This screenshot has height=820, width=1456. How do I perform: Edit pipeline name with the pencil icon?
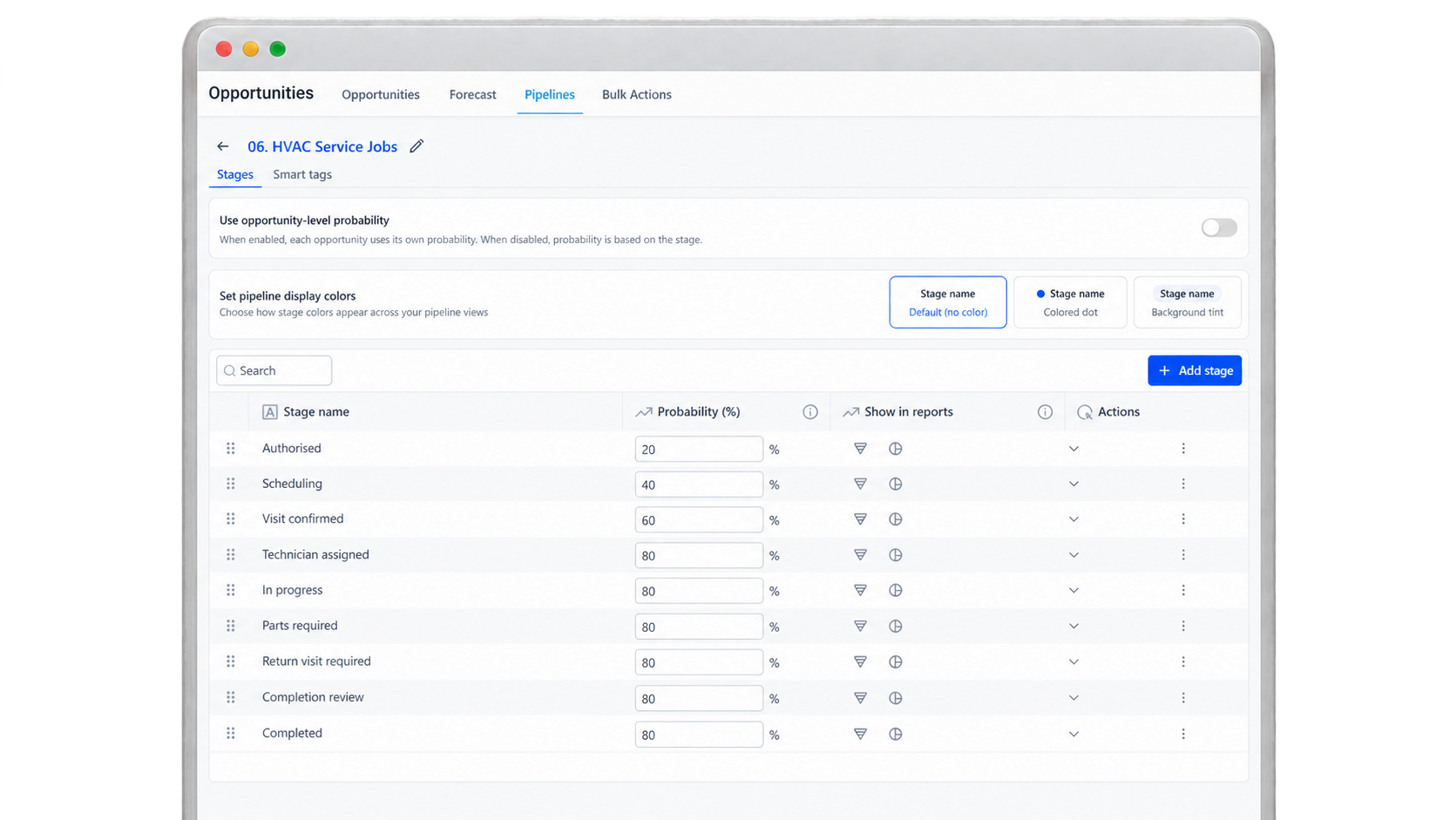click(416, 146)
